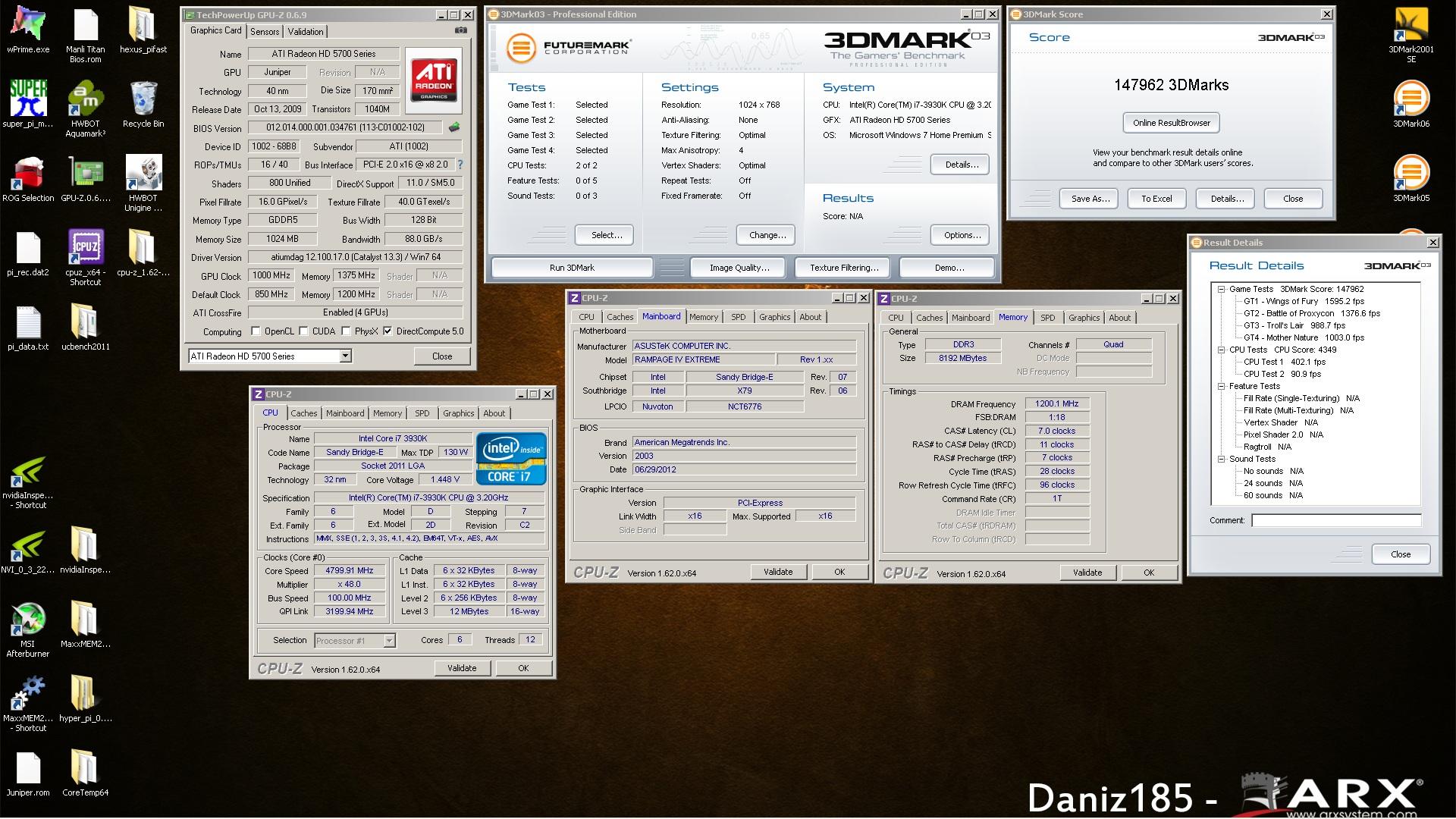
Task: Enable the OpenCL checkbox
Action: pos(256,331)
